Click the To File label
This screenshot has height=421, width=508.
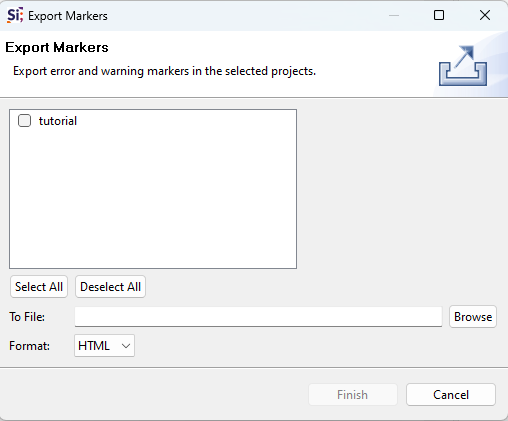(27, 317)
